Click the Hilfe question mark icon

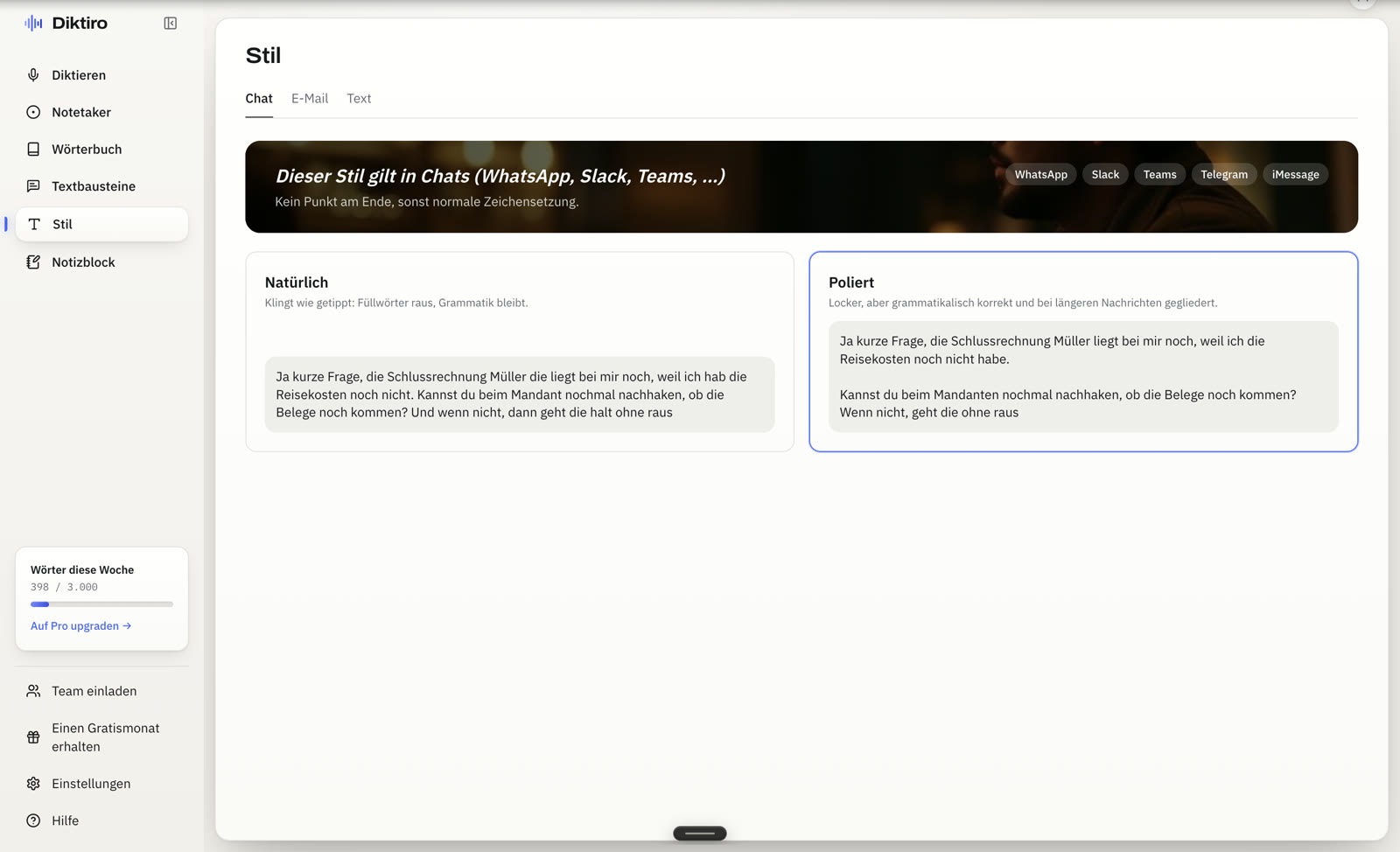[33, 821]
